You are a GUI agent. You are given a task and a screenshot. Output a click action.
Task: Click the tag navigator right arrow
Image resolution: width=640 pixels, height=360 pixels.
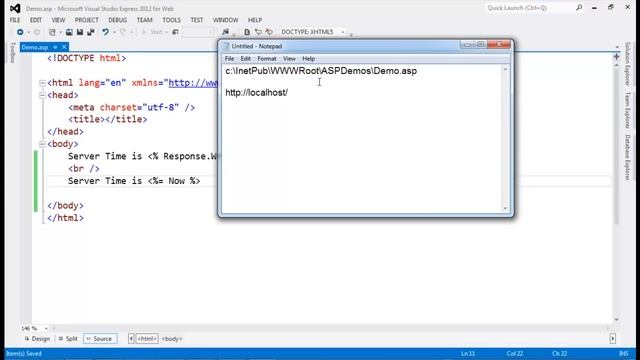(x=613, y=338)
